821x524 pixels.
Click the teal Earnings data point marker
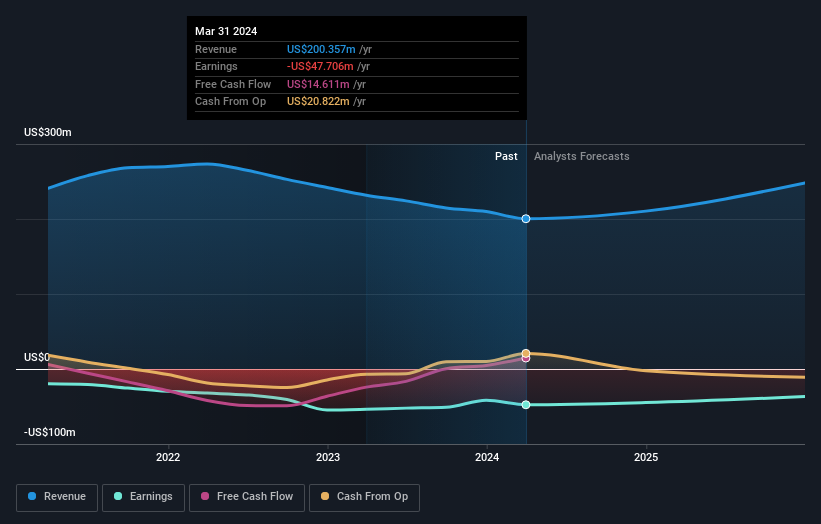pos(526,405)
